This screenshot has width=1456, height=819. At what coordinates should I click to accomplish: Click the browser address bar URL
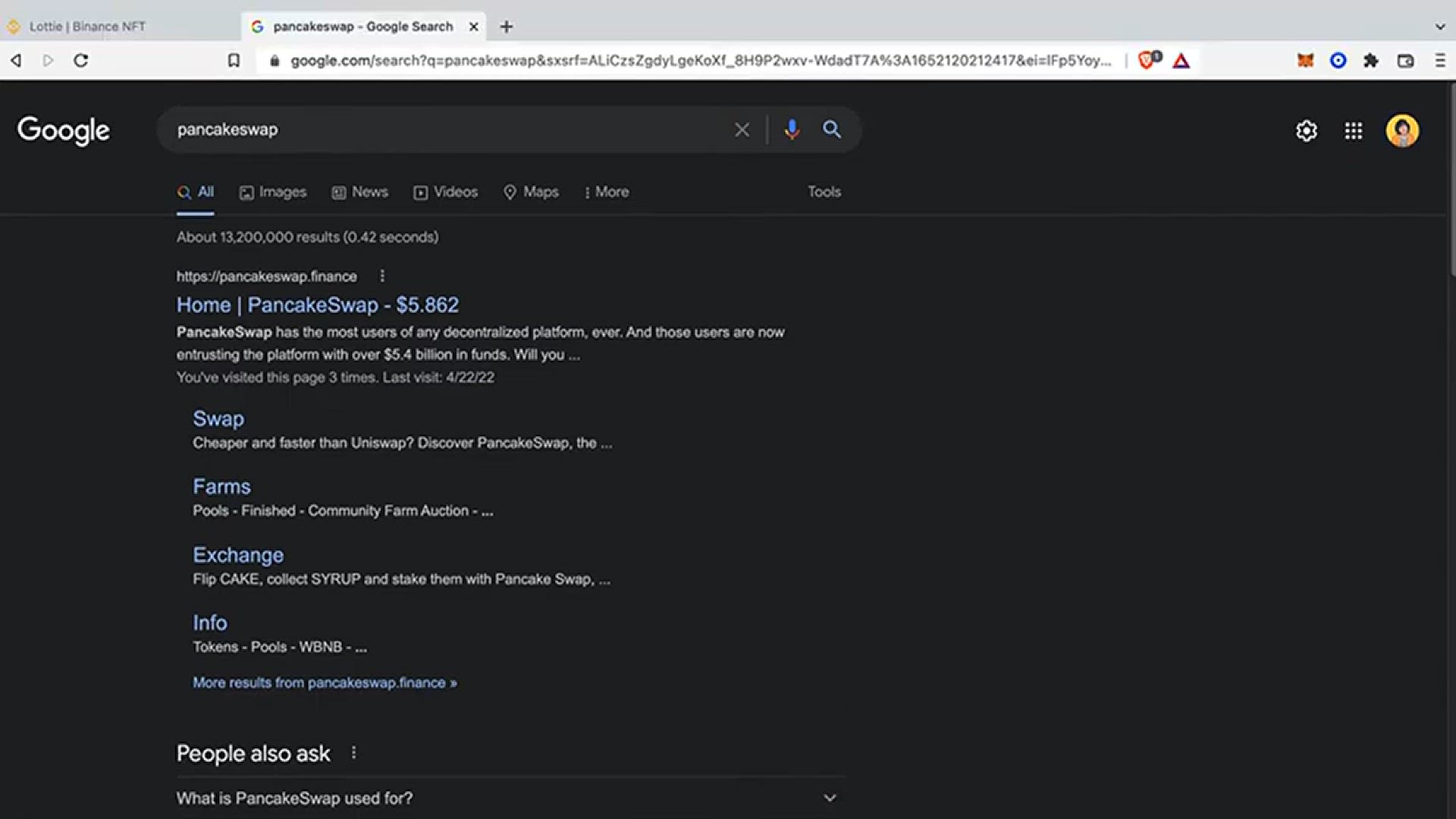701,61
